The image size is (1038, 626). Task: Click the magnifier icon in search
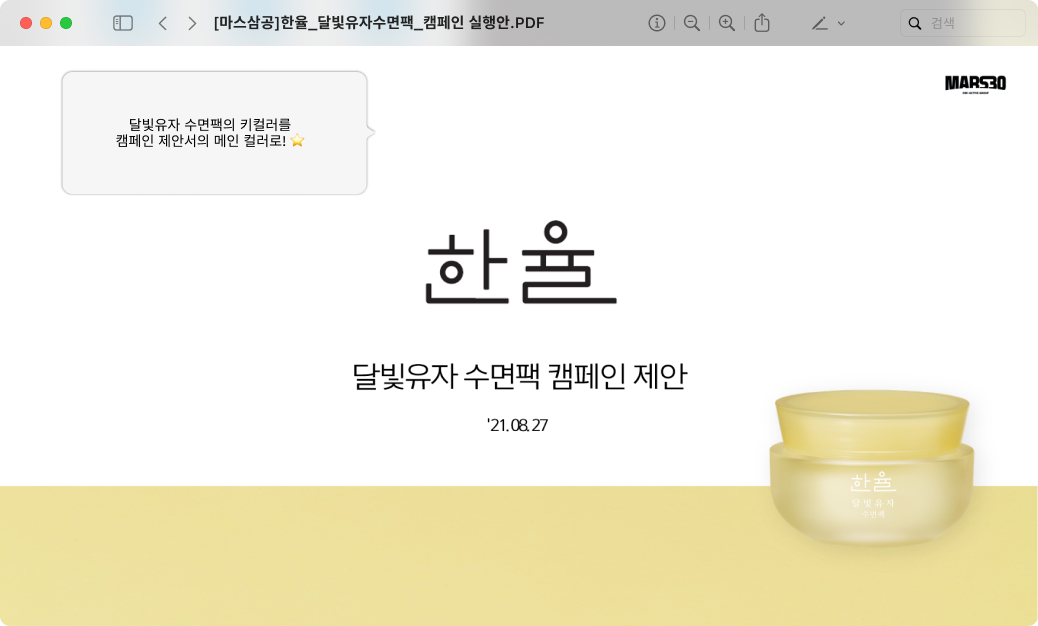coord(915,24)
